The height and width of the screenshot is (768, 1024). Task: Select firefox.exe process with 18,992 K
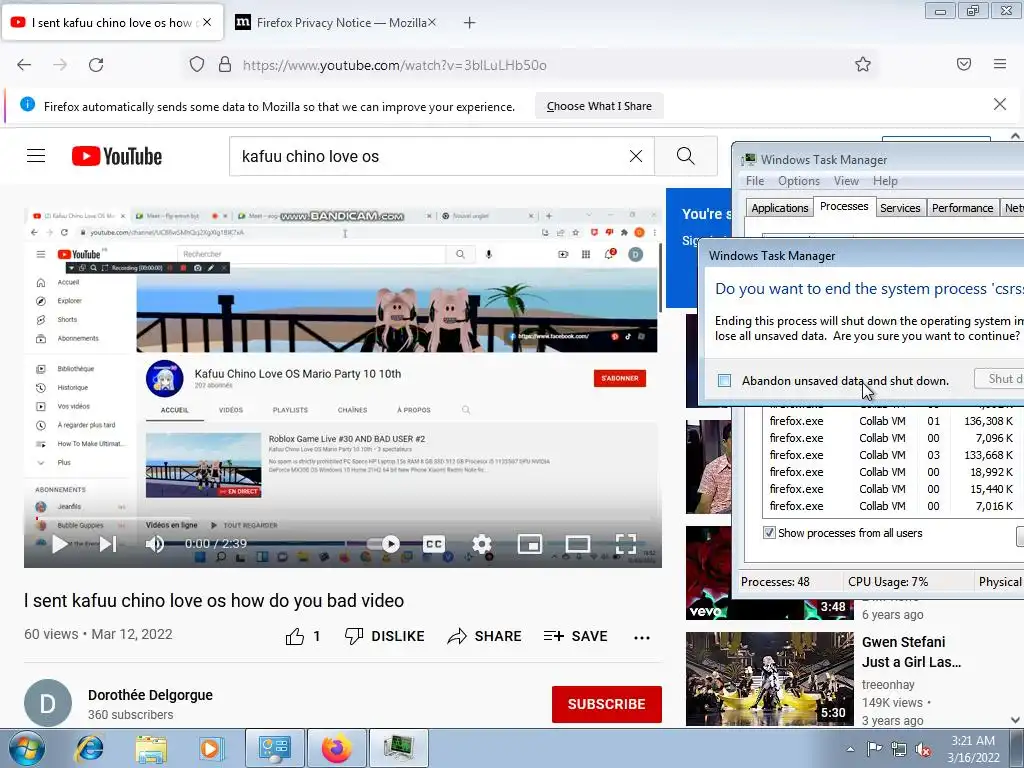[891, 472]
